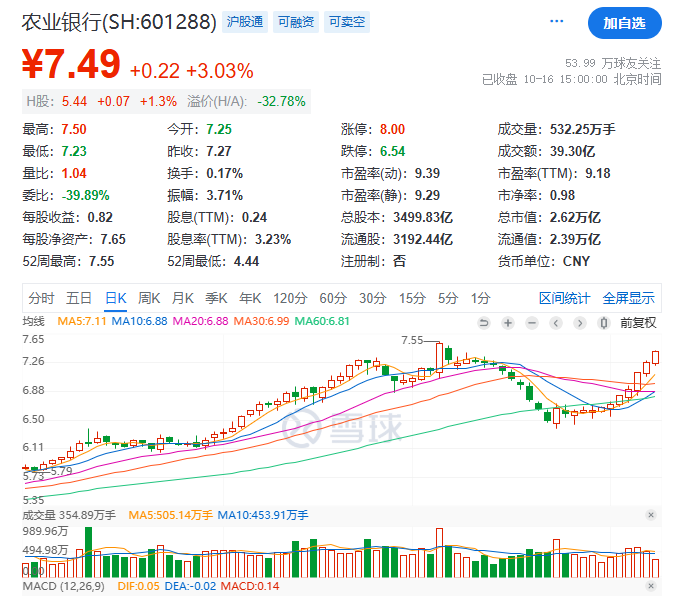Click the volume MA5:505.14万手 label
Viewport: 674px width, 596px height.
point(170,515)
